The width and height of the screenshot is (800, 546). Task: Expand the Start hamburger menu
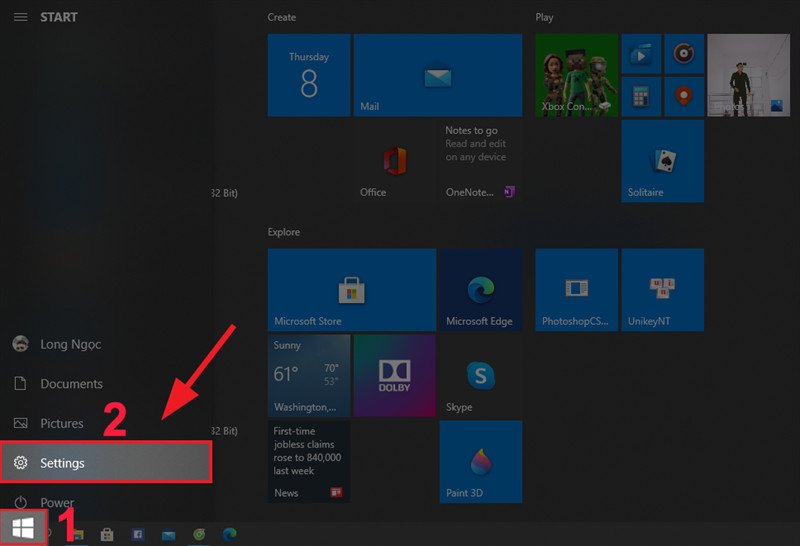(20, 17)
